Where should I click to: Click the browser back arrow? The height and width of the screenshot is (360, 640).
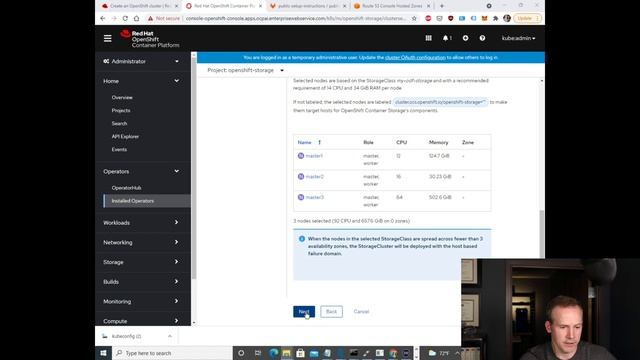tap(102, 18)
